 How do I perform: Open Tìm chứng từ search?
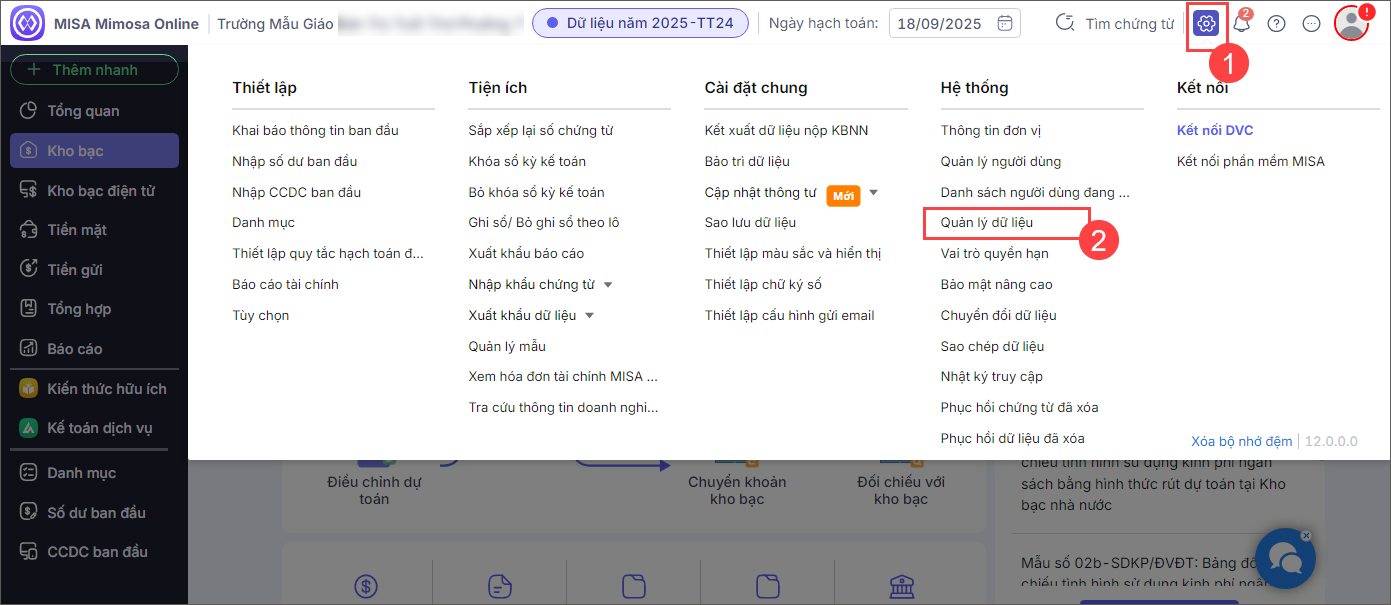click(1115, 24)
